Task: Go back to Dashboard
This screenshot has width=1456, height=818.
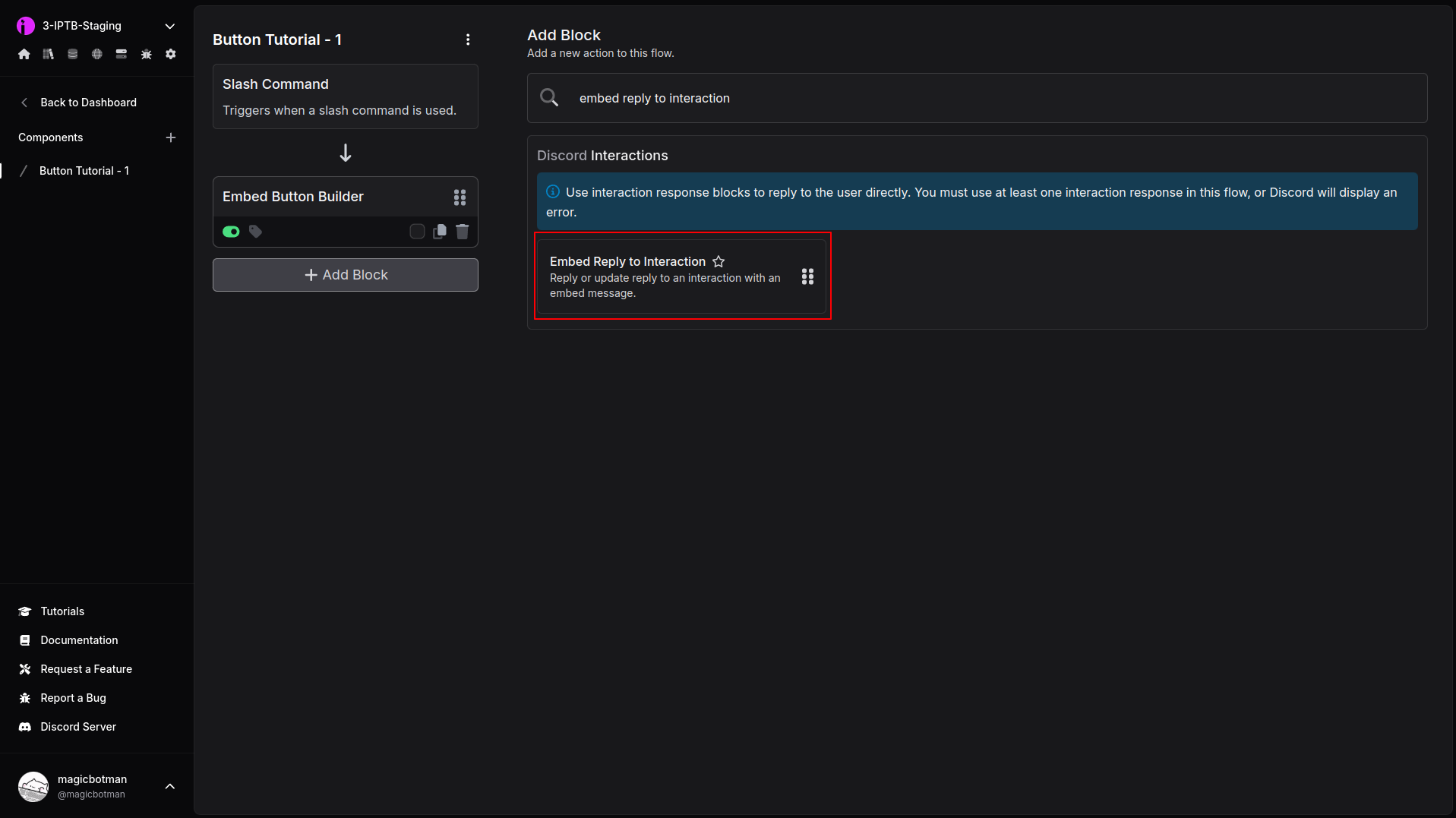Action: [88, 103]
